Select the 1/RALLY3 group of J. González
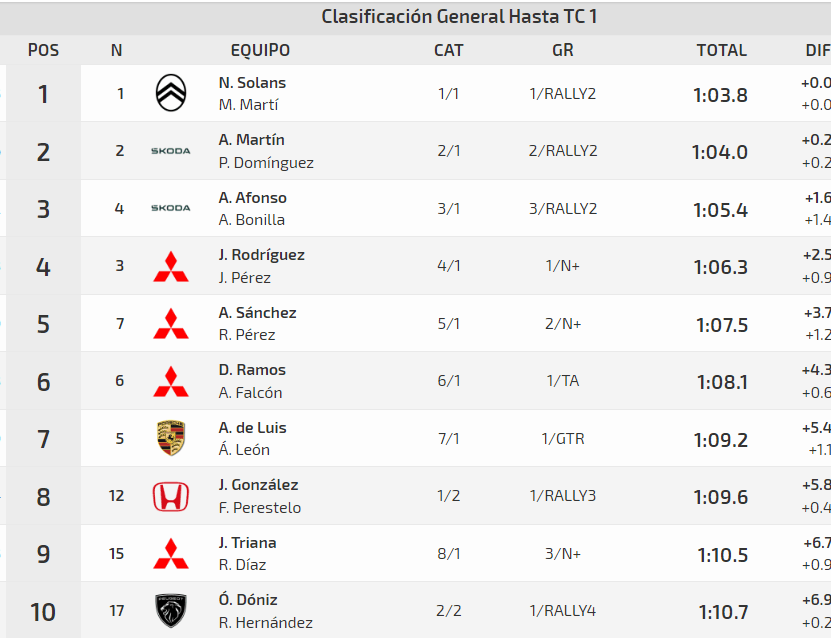 pyautogui.click(x=563, y=496)
